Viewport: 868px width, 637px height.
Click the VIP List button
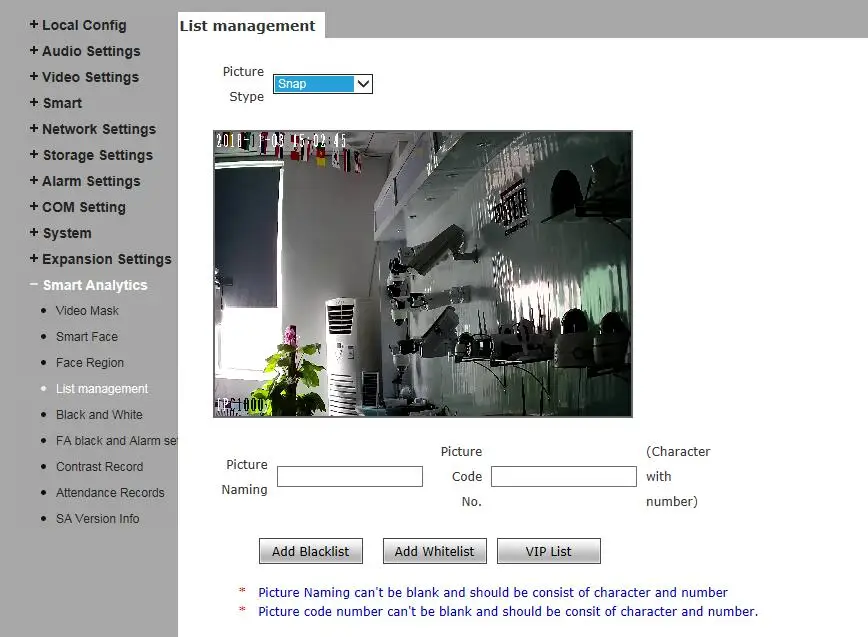tap(549, 551)
